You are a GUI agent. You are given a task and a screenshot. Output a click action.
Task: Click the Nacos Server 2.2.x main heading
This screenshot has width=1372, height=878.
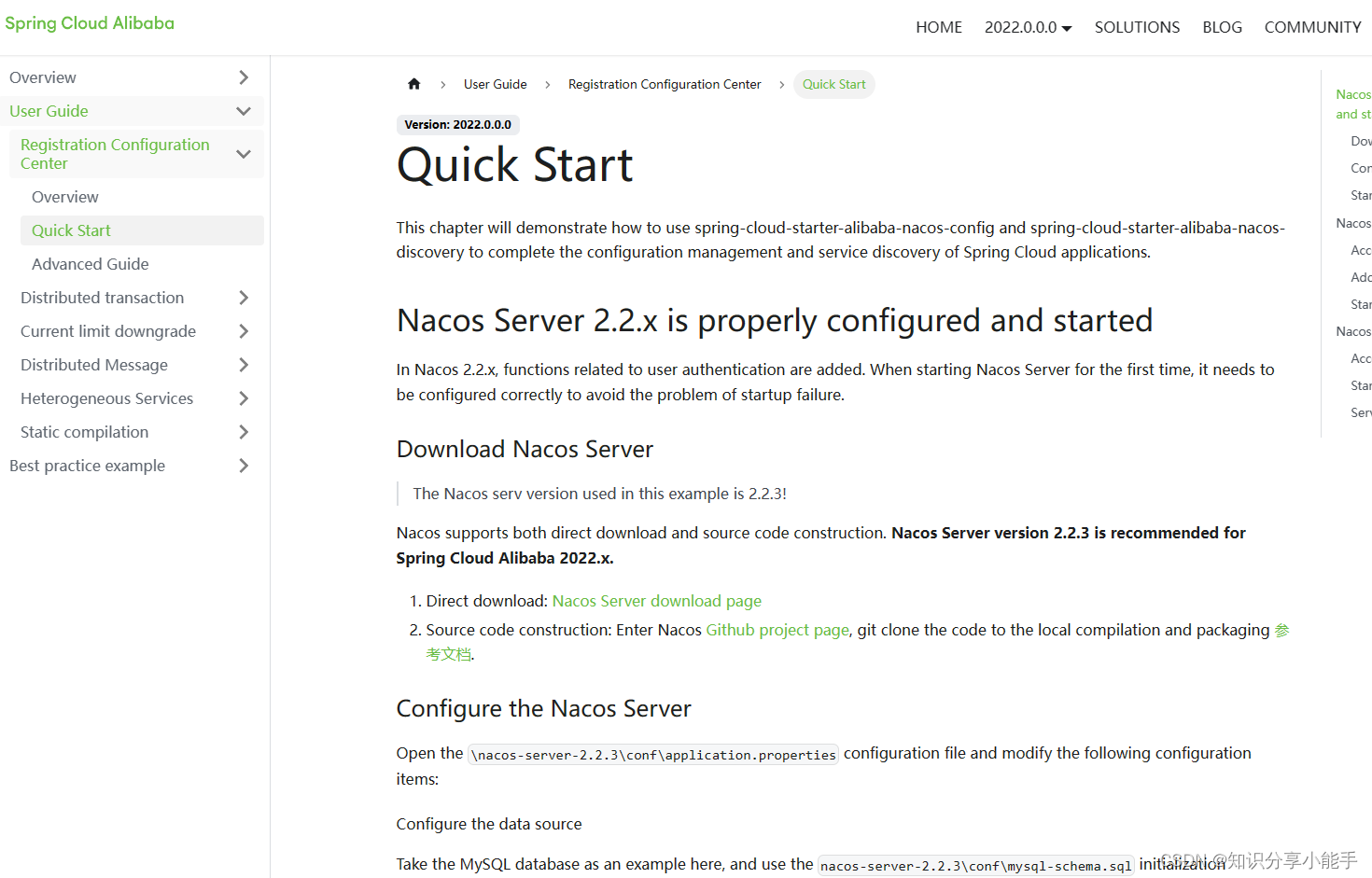pos(775,320)
